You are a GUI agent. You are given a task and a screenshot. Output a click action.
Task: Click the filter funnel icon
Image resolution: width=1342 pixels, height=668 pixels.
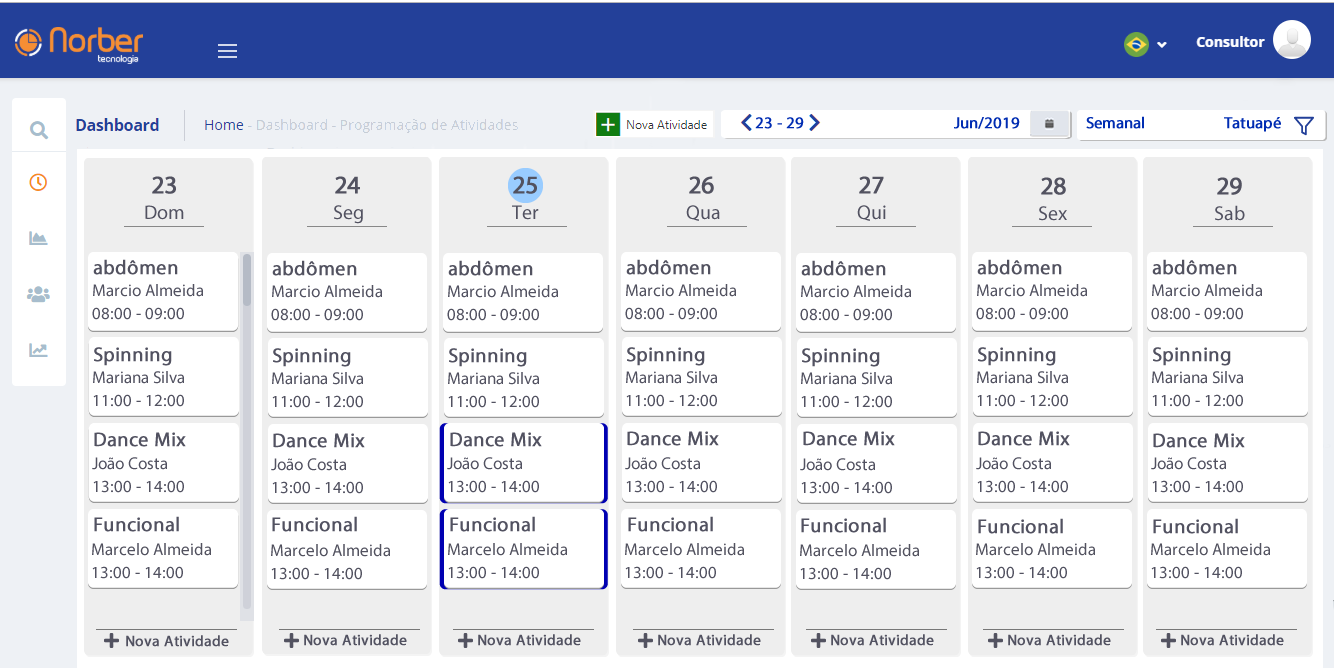(x=1303, y=125)
